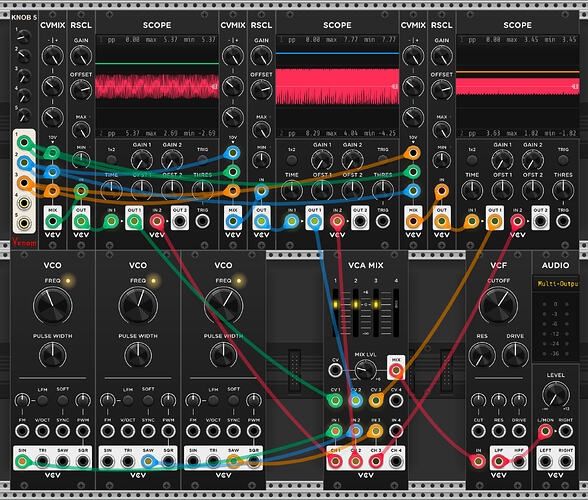Click knob 1 on the Knob 5 module
The image size is (588, 500).
[24, 36]
